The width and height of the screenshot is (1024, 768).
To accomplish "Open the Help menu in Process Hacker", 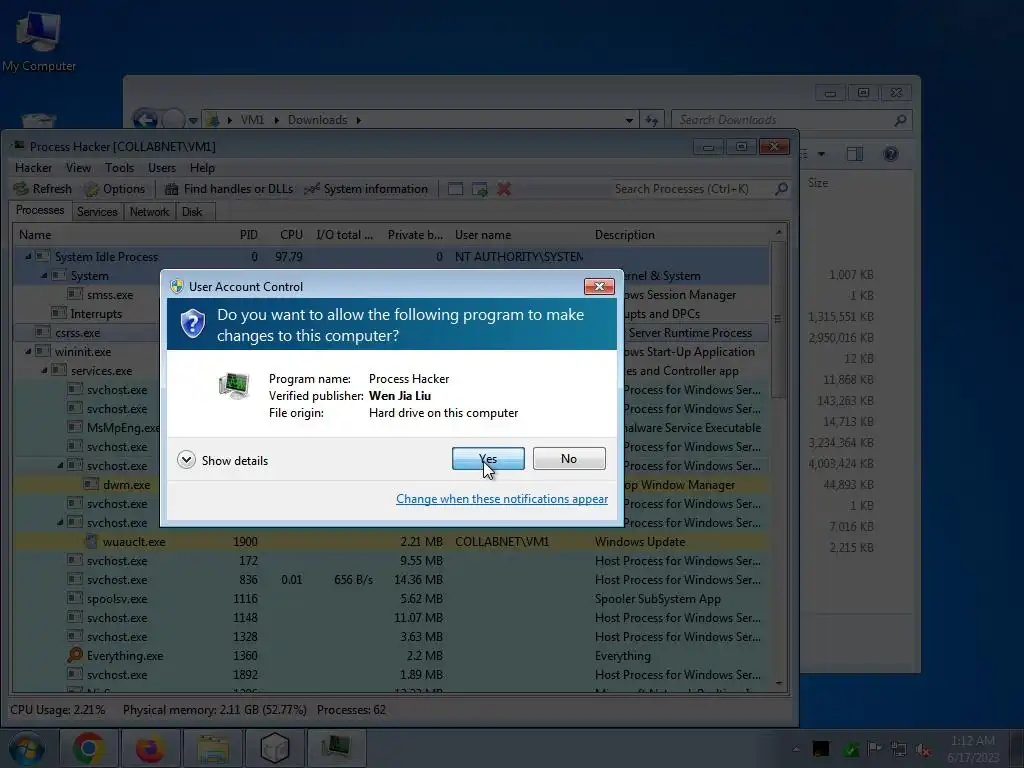I will 202,168.
